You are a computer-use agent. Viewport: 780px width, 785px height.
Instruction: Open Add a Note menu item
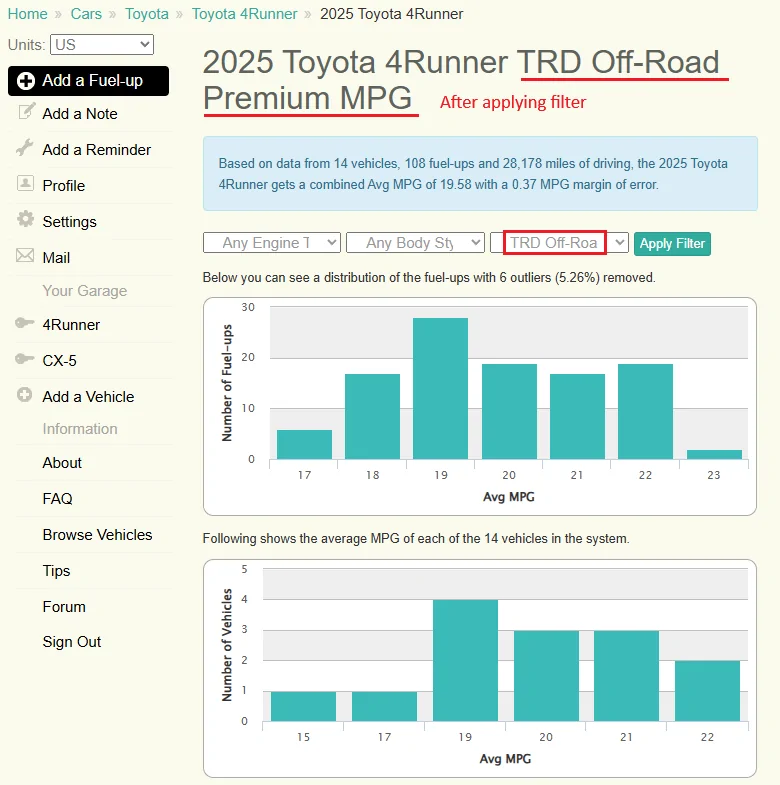80,114
